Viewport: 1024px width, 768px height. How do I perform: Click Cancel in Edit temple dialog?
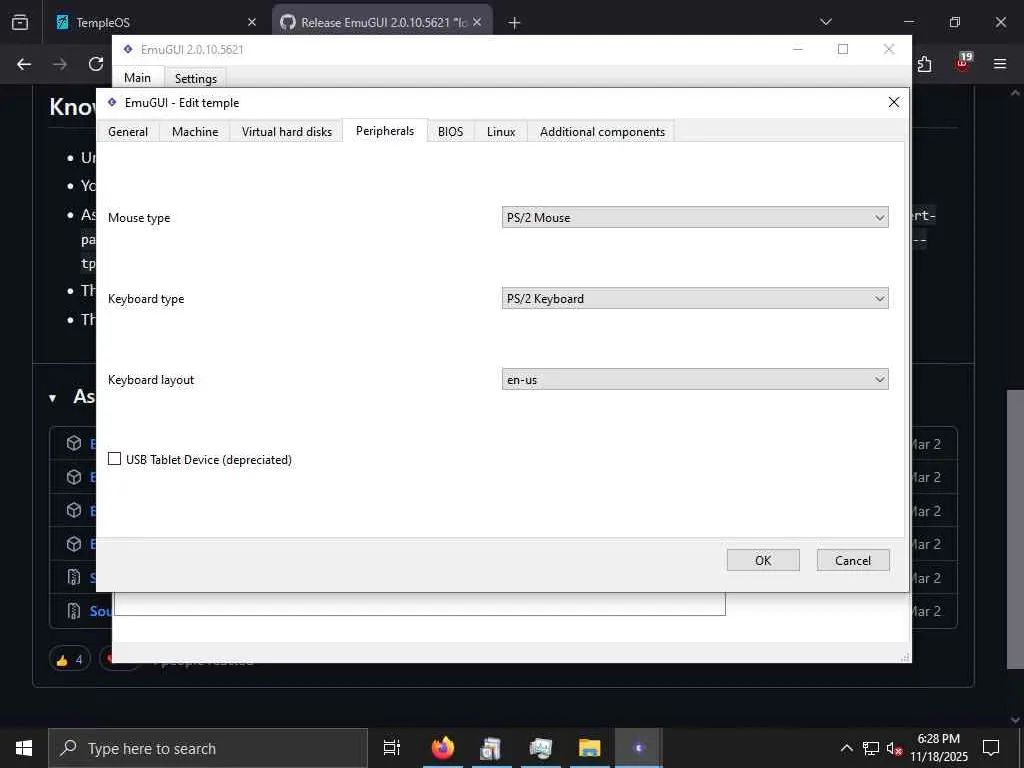[x=853, y=560]
